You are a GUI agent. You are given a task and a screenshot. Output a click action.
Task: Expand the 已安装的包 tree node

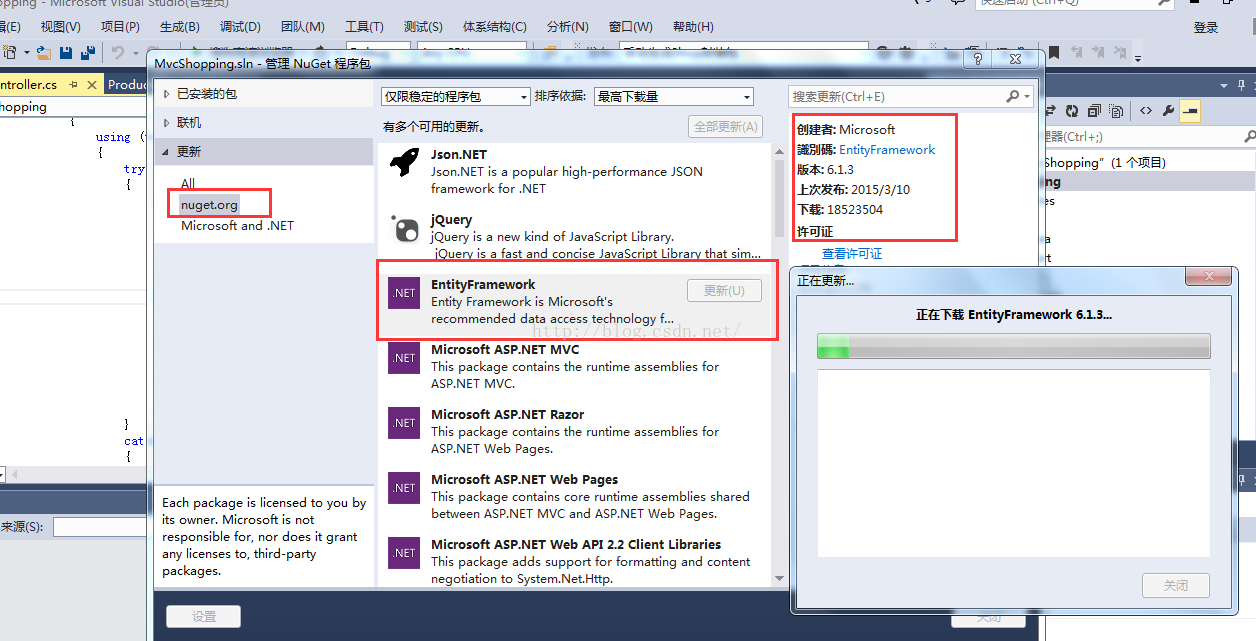pyautogui.click(x=167, y=94)
